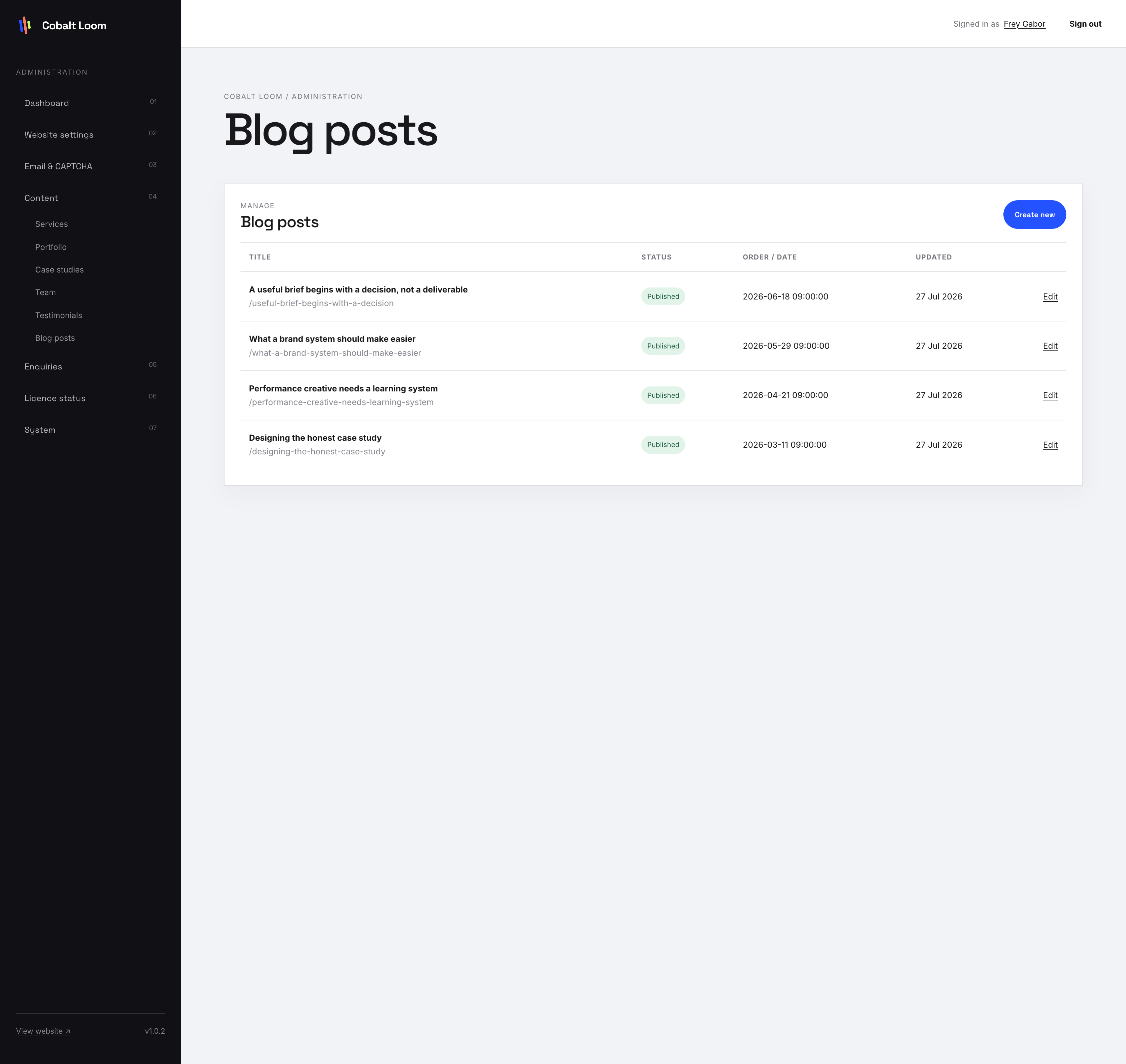Open Case studies in sidebar

59,269
